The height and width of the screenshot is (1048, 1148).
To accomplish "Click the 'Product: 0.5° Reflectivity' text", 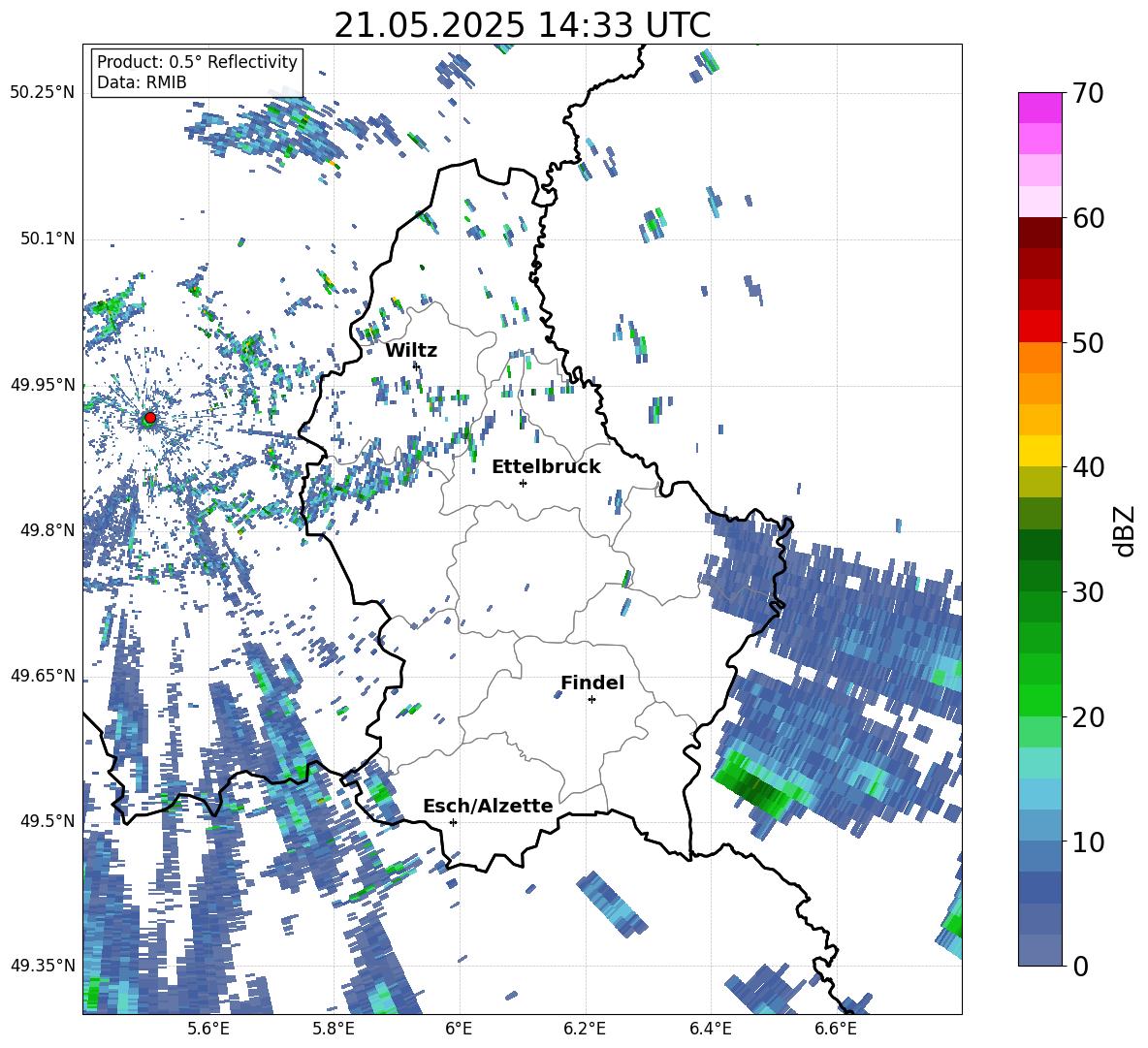I will (x=197, y=62).
